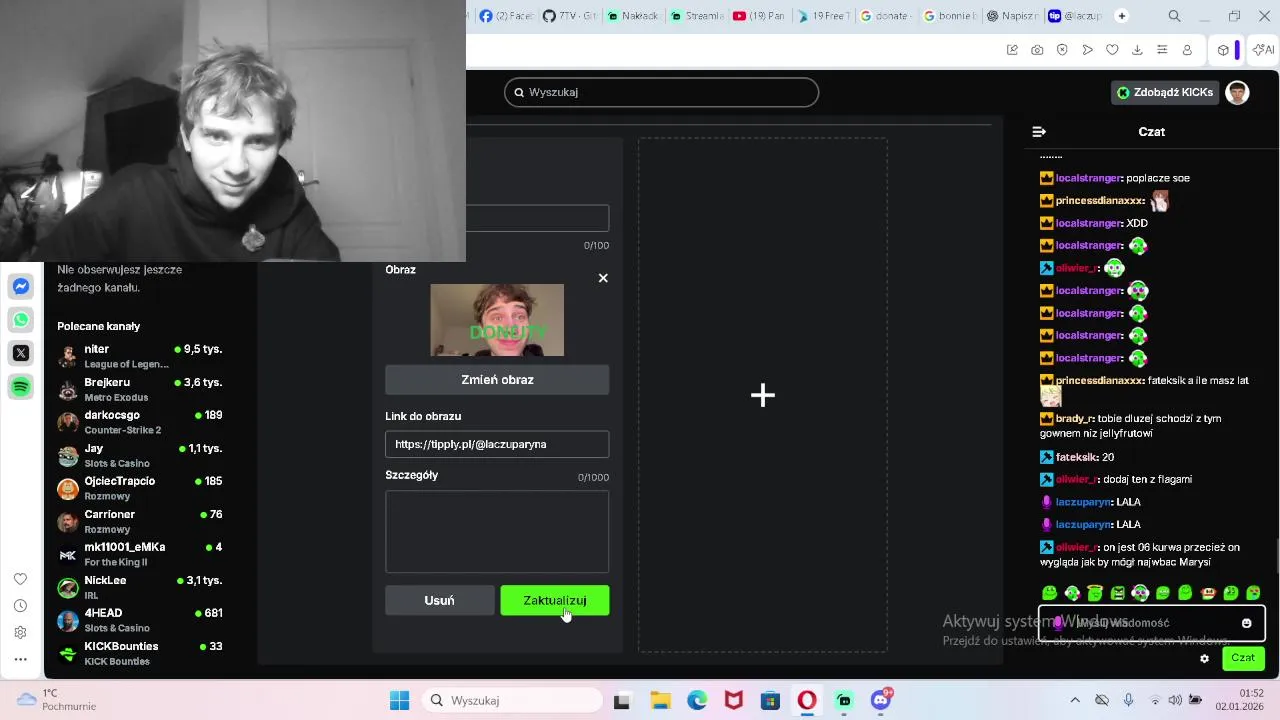Switch to the Facebook browser tab

click(507, 16)
